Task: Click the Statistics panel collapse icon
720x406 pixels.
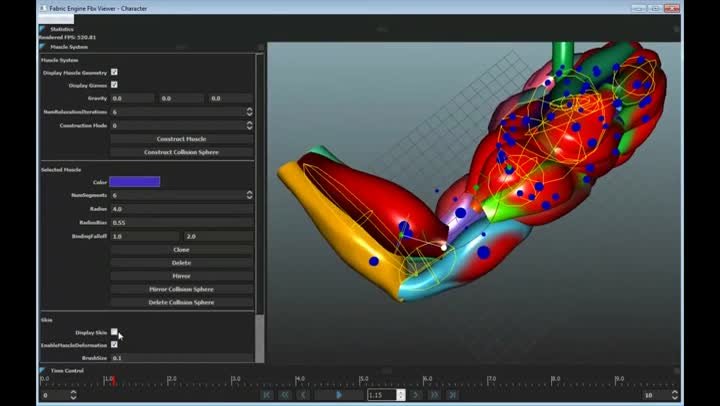Action: click(42, 29)
